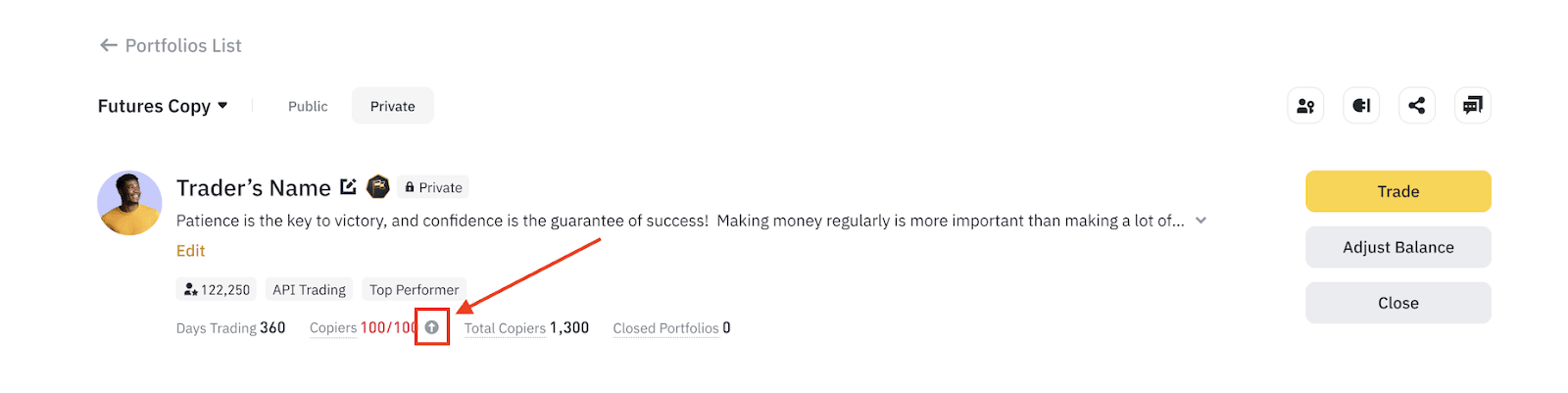Open the Futures Copy dropdown
Image resolution: width=1568 pixels, height=393 pixels.
pyautogui.click(x=163, y=106)
